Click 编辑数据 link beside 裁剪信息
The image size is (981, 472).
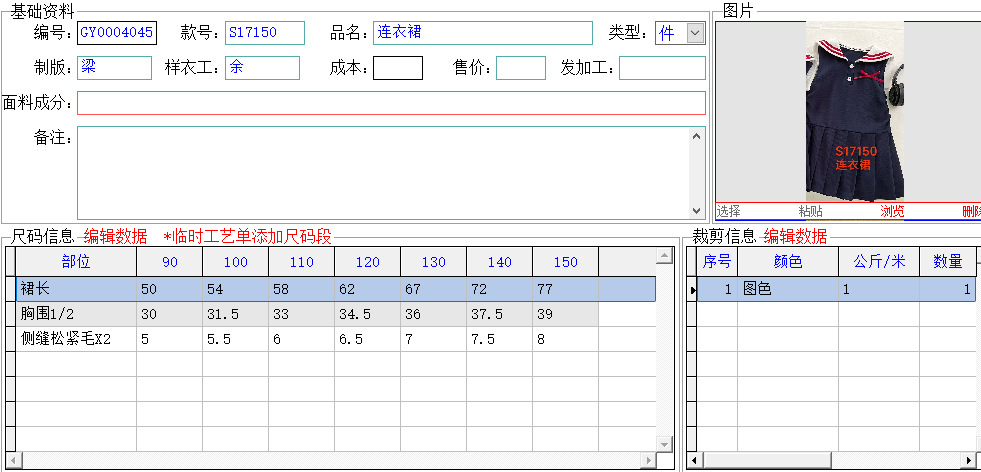pos(795,237)
